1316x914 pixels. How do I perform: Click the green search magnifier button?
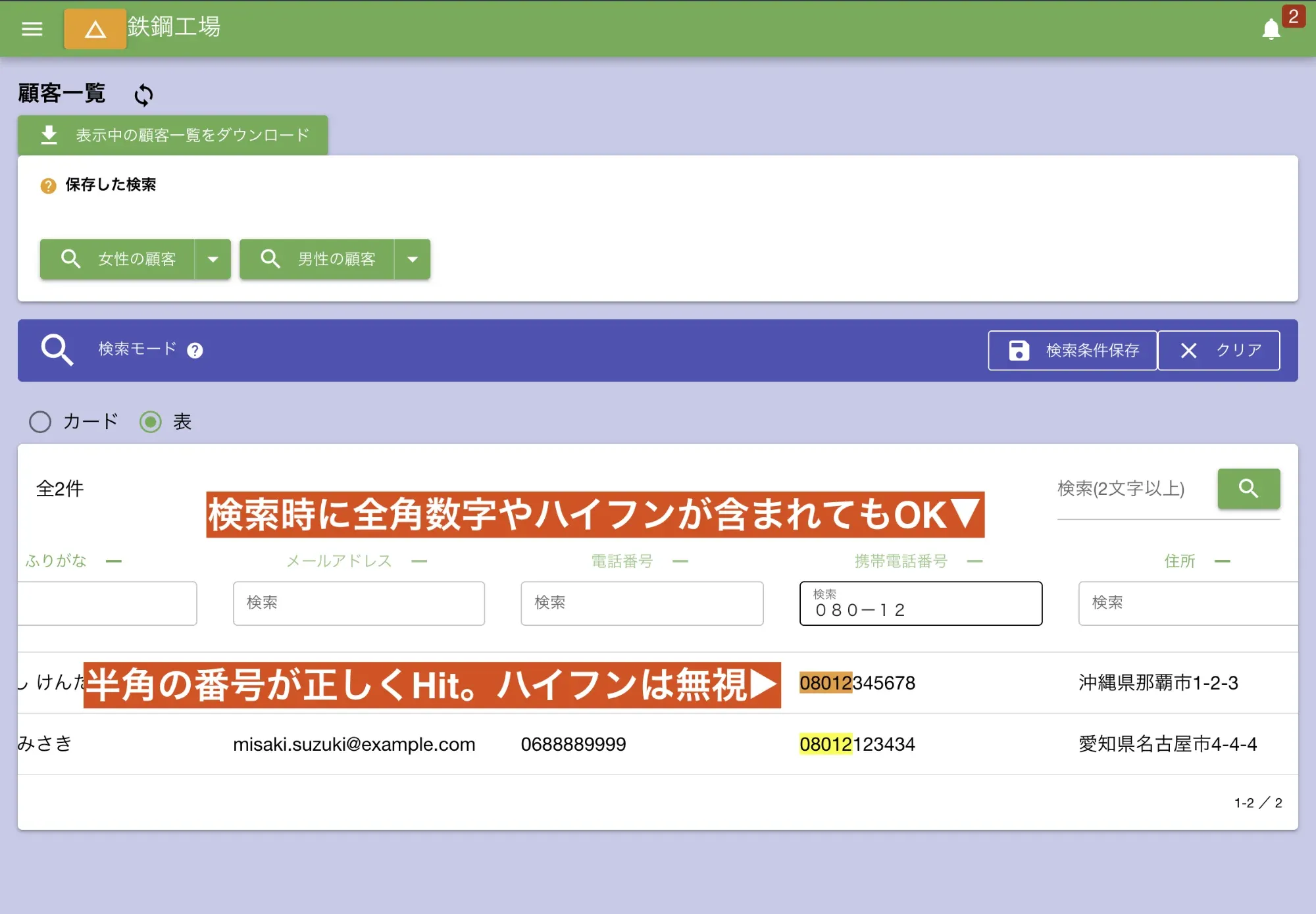pyautogui.click(x=1248, y=488)
